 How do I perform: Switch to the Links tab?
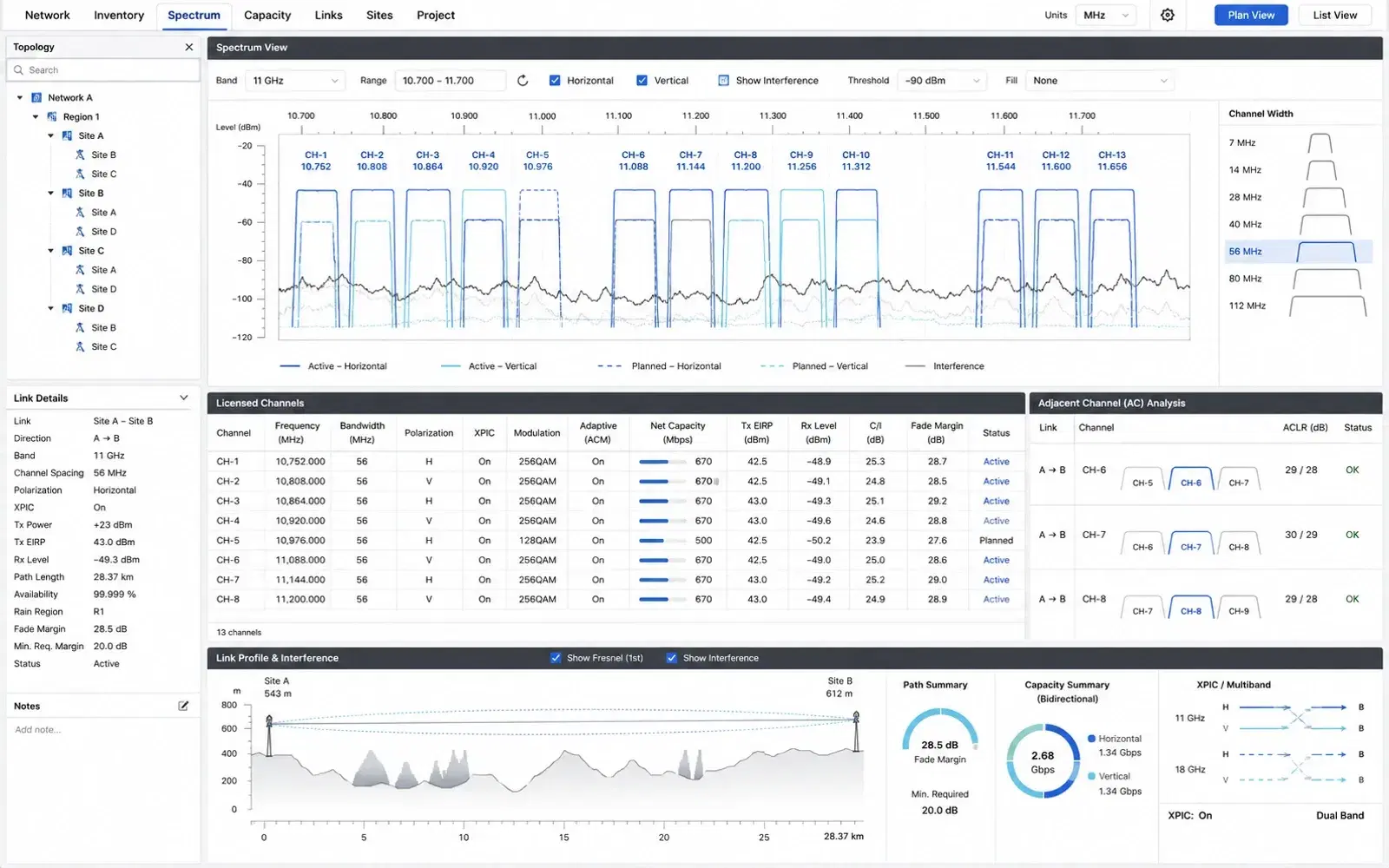click(328, 16)
